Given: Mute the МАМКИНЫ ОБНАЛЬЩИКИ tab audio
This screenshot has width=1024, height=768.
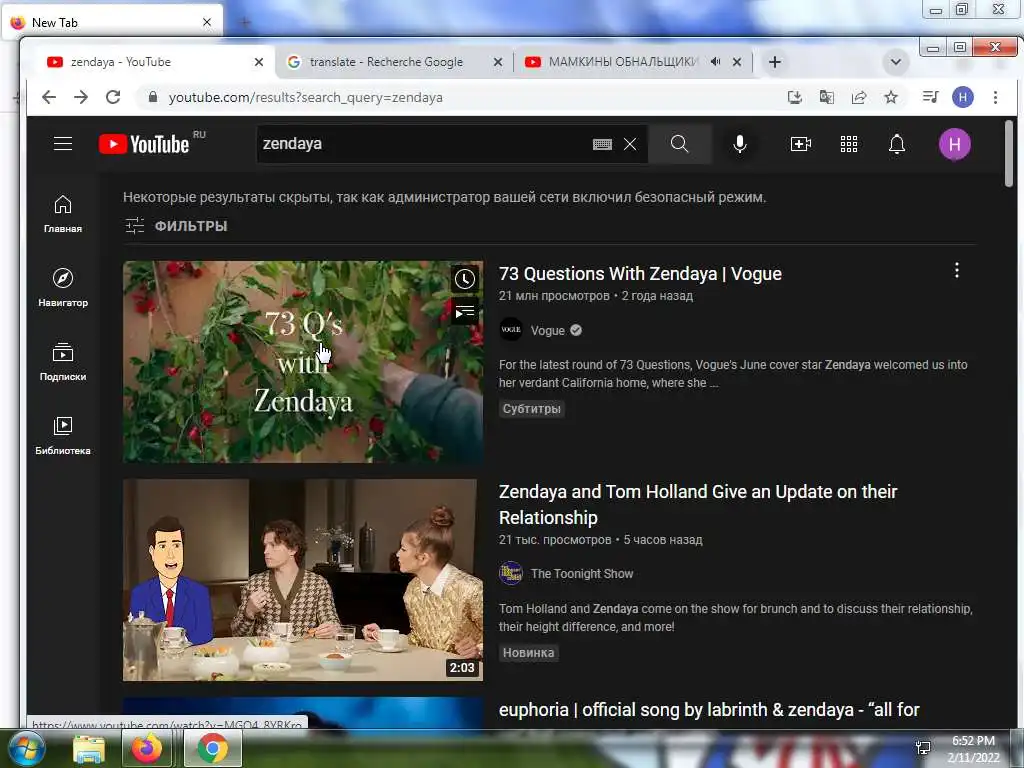Looking at the screenshot, I should click(x=716, y=62).
